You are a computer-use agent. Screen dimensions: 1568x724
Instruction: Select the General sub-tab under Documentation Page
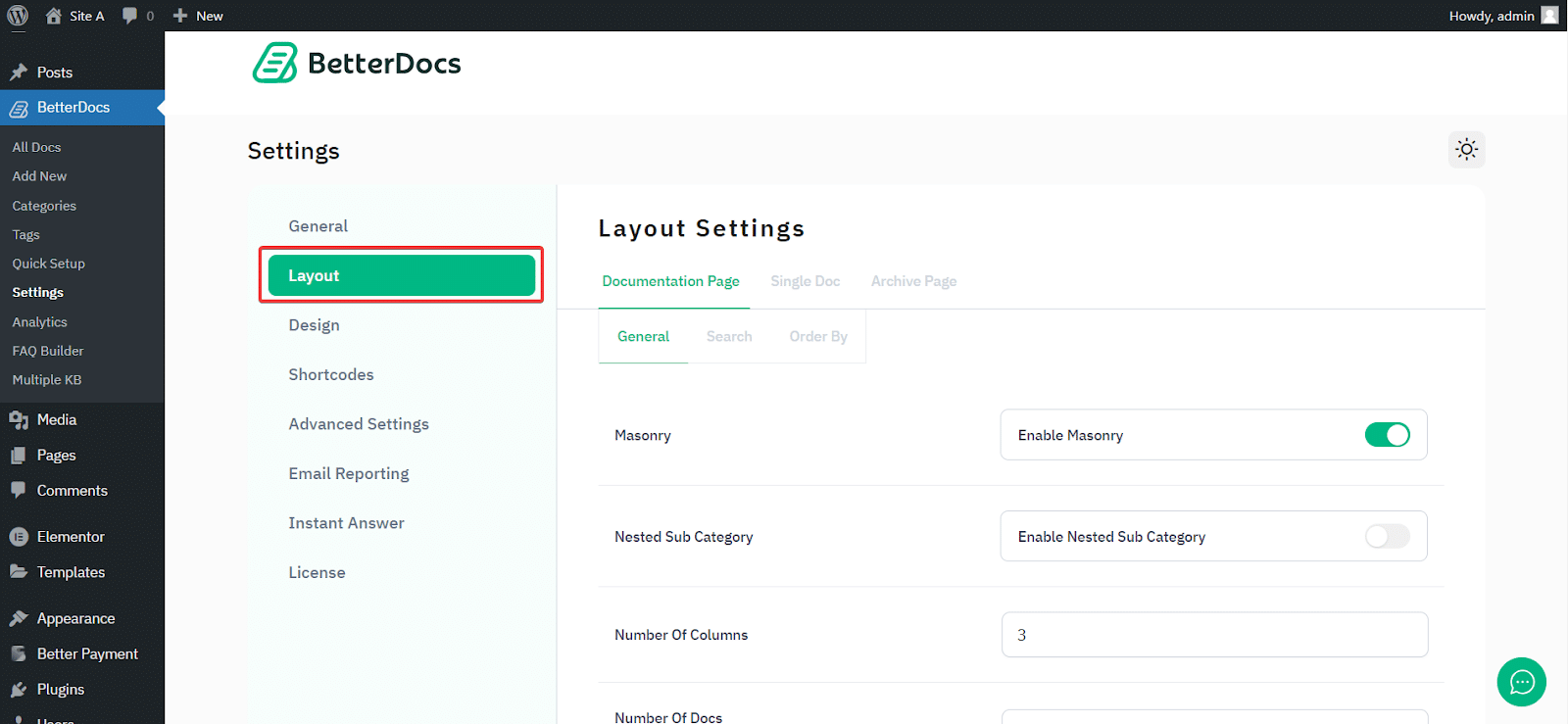[644, 336]
